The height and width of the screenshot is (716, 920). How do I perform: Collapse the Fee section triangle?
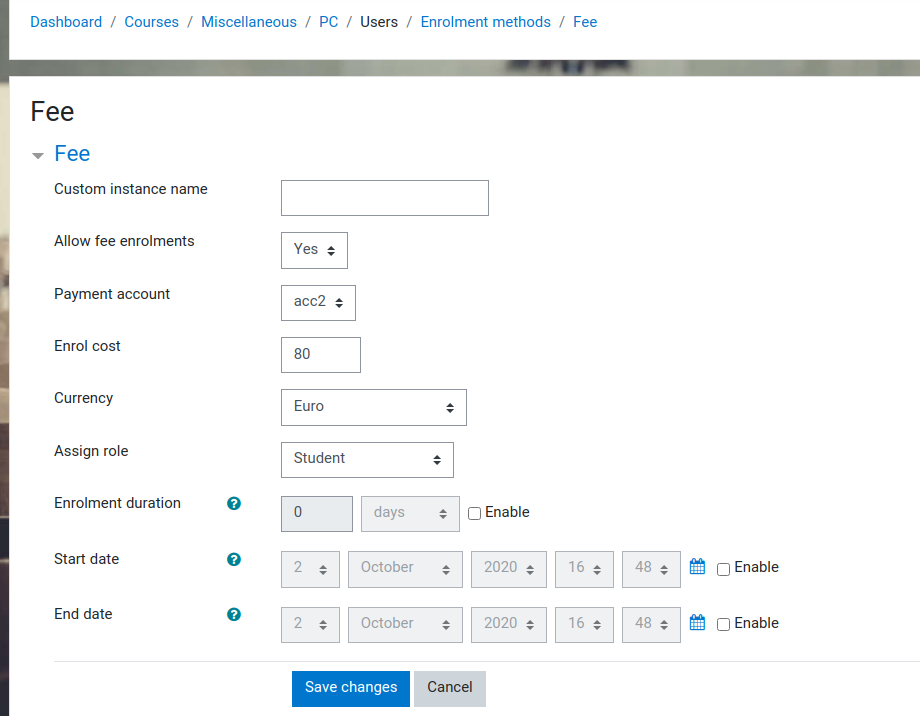coord(38,156)
